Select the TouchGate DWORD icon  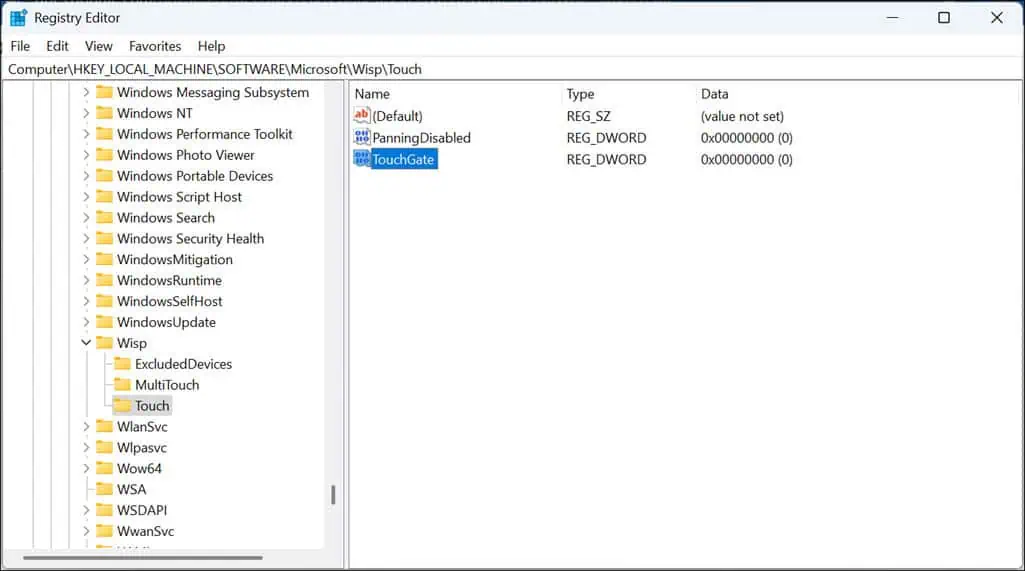click(x=361, y=159)
